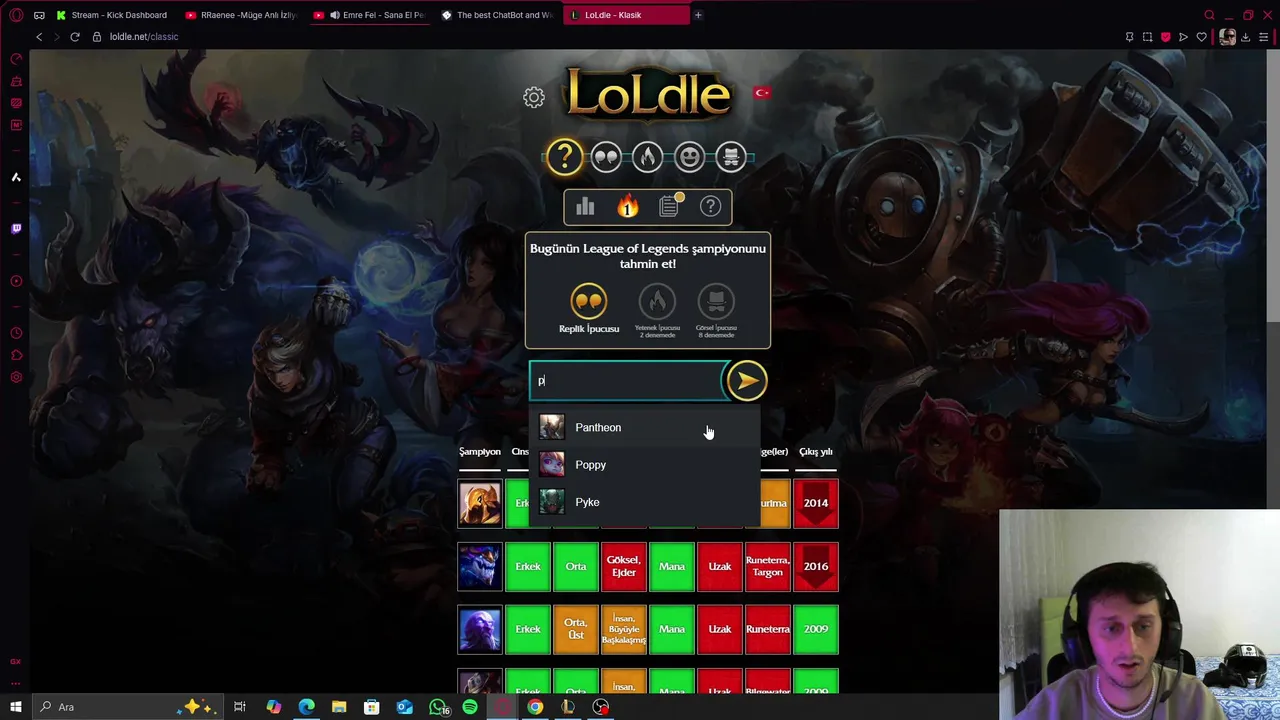Open WhatsApp from the taskbar

pyautogui.click(x=437, y=707)
